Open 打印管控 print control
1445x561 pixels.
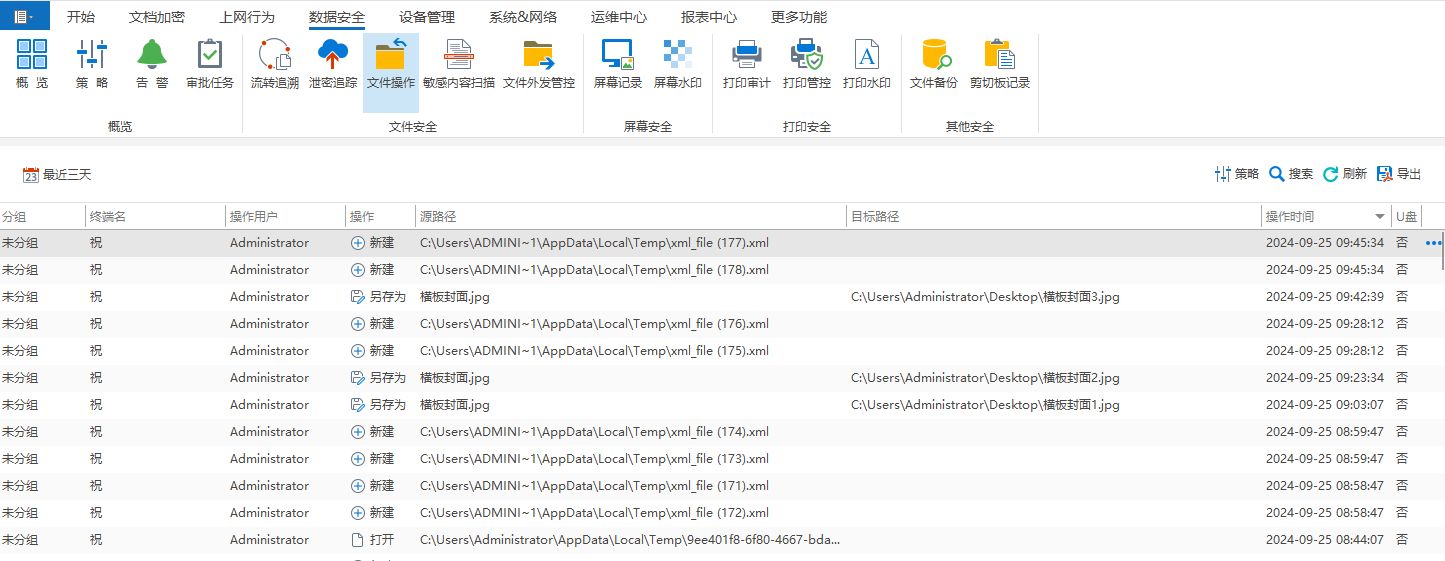(x=807, y=64)
